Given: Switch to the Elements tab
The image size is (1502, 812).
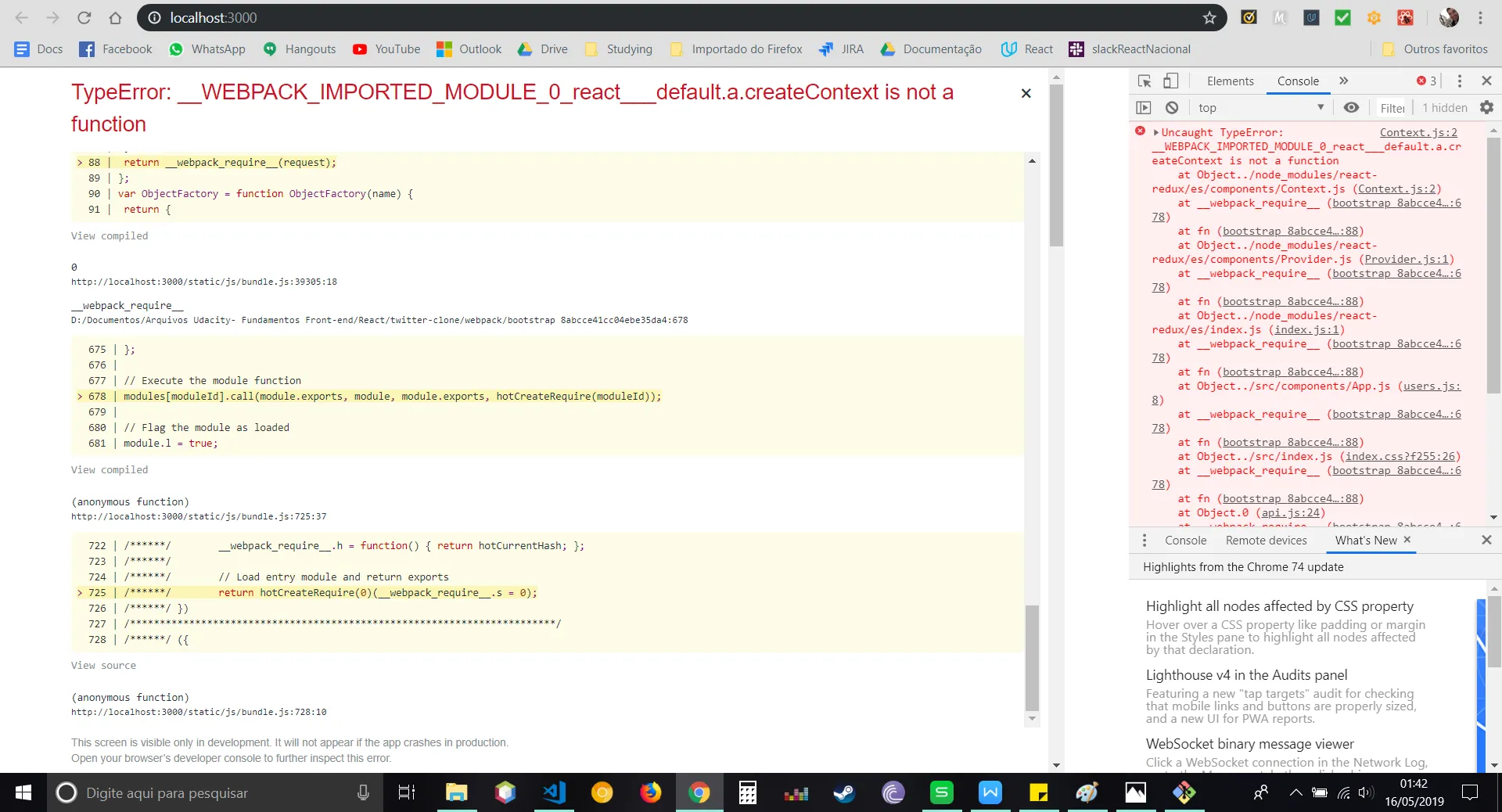Looking at the screenshot, I should tap(1230, 81).
